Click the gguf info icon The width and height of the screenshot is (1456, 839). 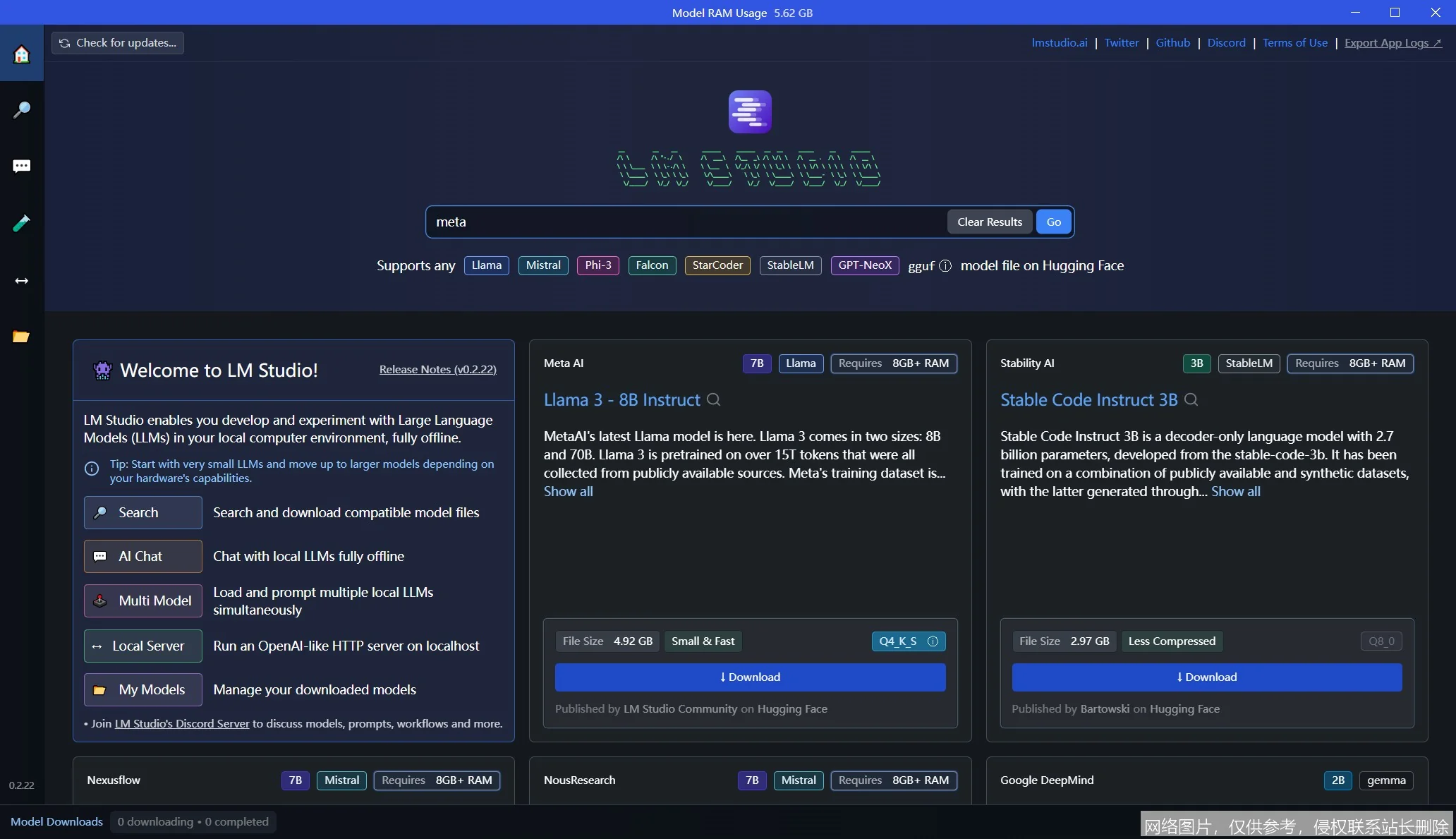[945, 266]
